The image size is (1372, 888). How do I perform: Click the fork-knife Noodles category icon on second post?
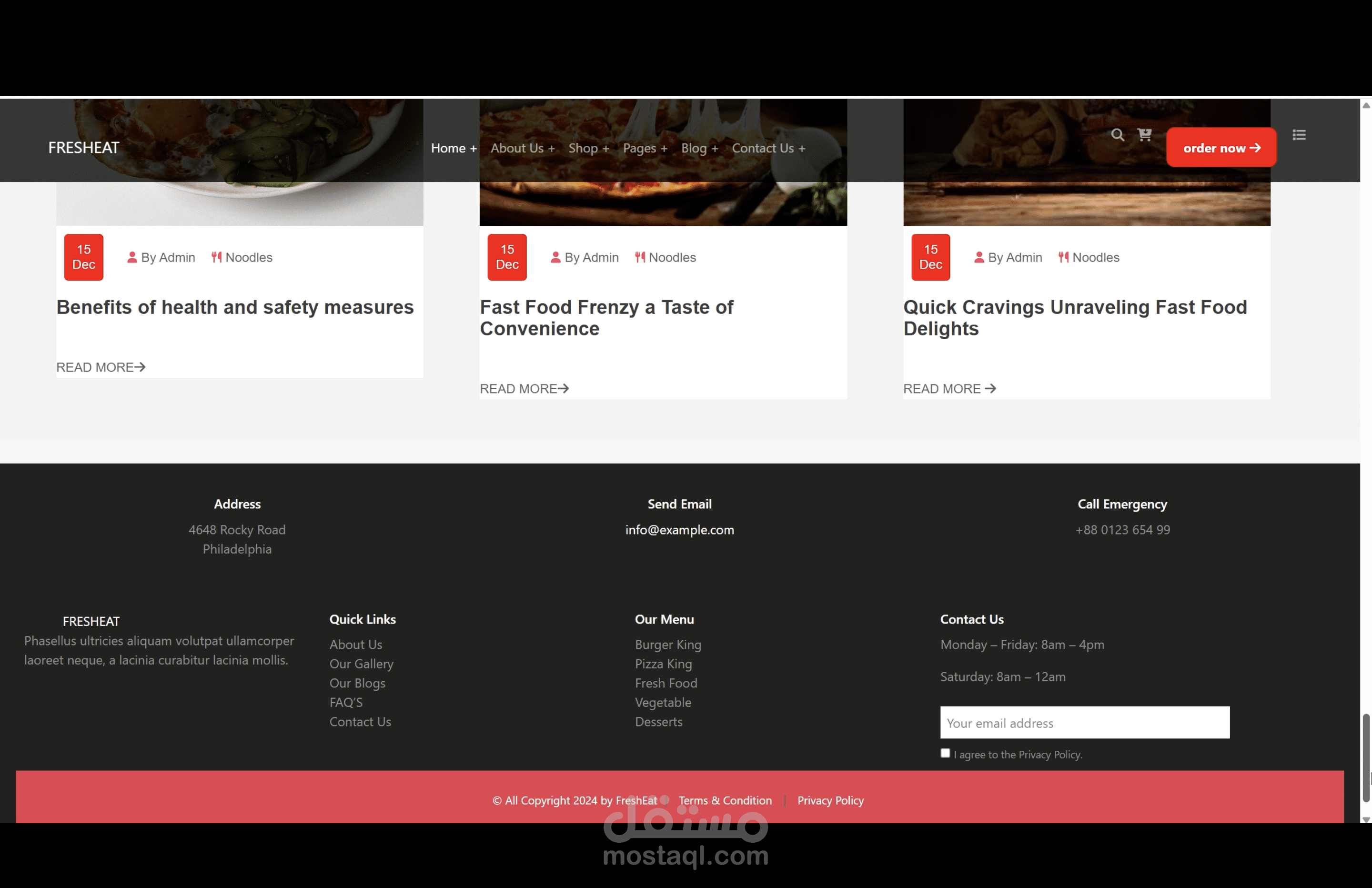coord(640,257)
